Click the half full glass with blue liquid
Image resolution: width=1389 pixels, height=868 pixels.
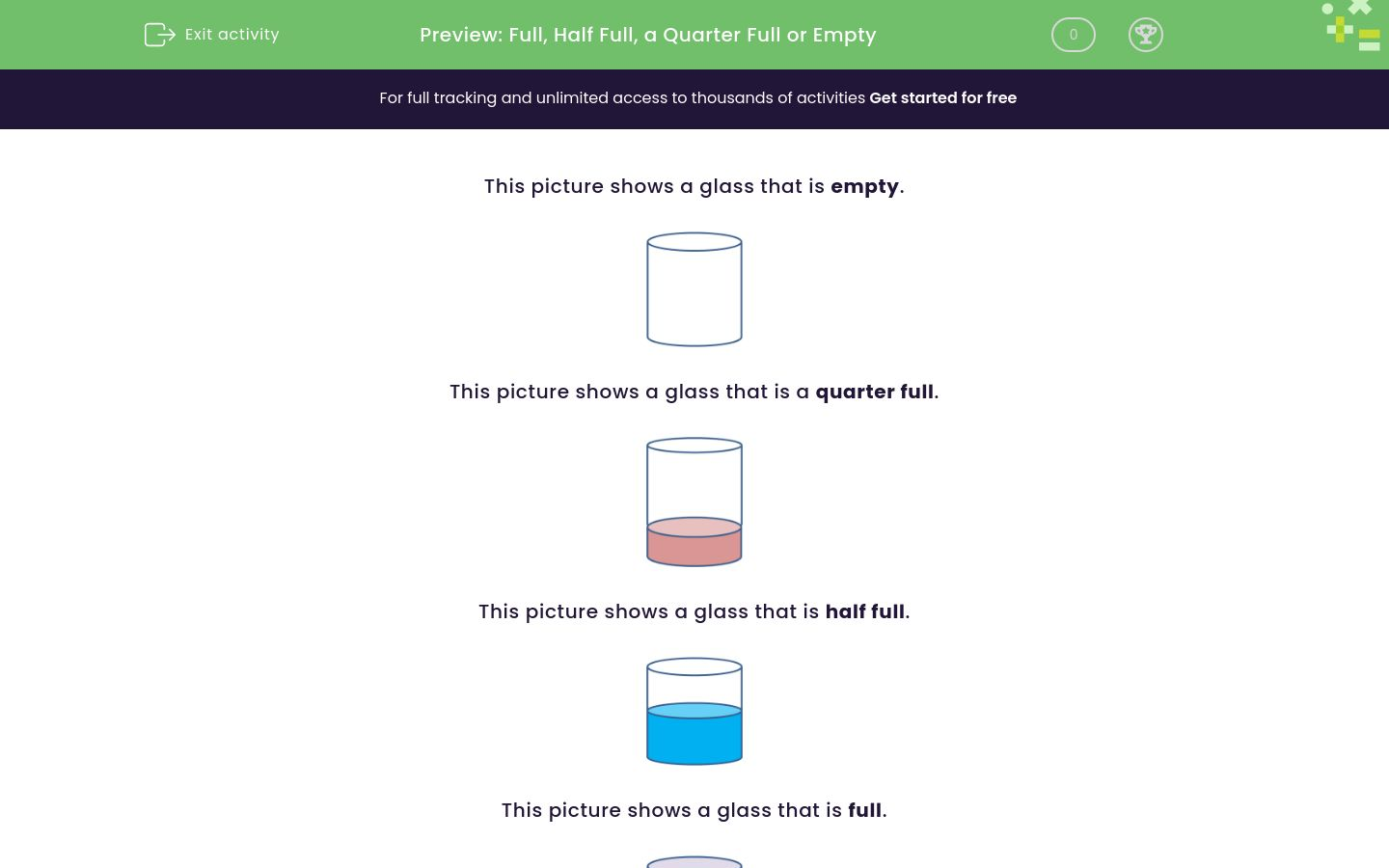694,711
